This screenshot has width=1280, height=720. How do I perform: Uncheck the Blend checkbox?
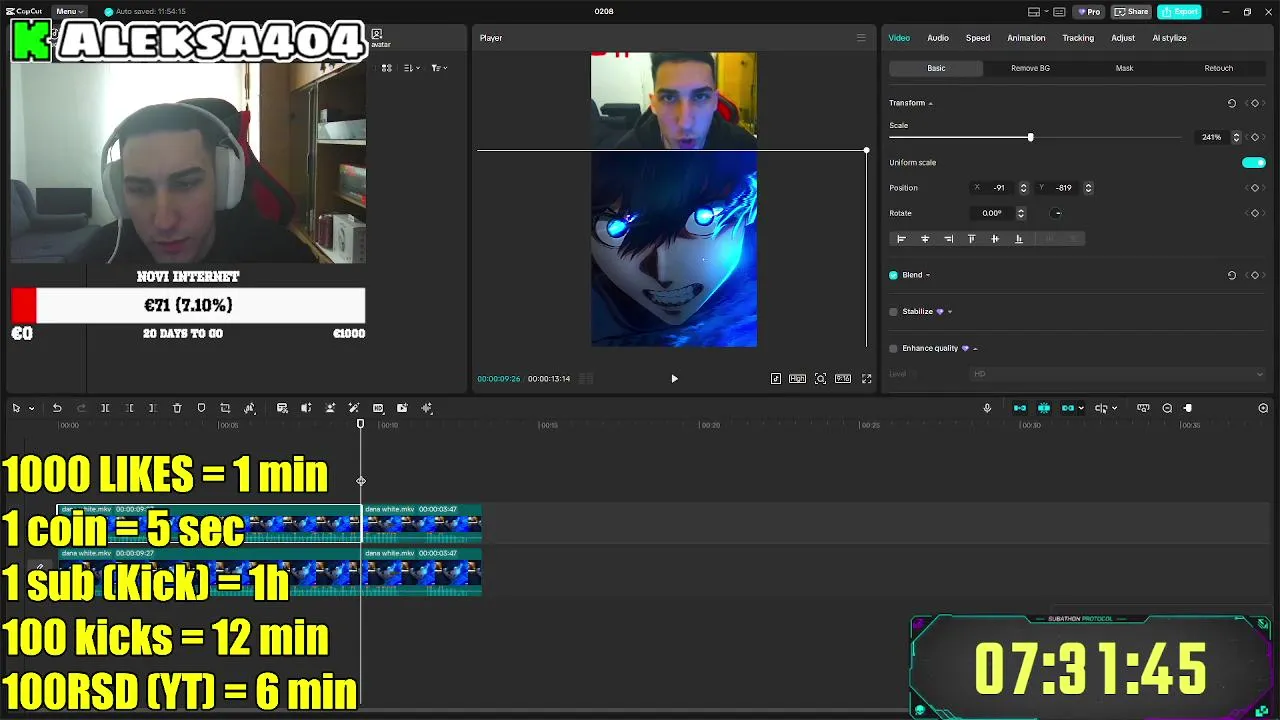[x=893, y=275]
